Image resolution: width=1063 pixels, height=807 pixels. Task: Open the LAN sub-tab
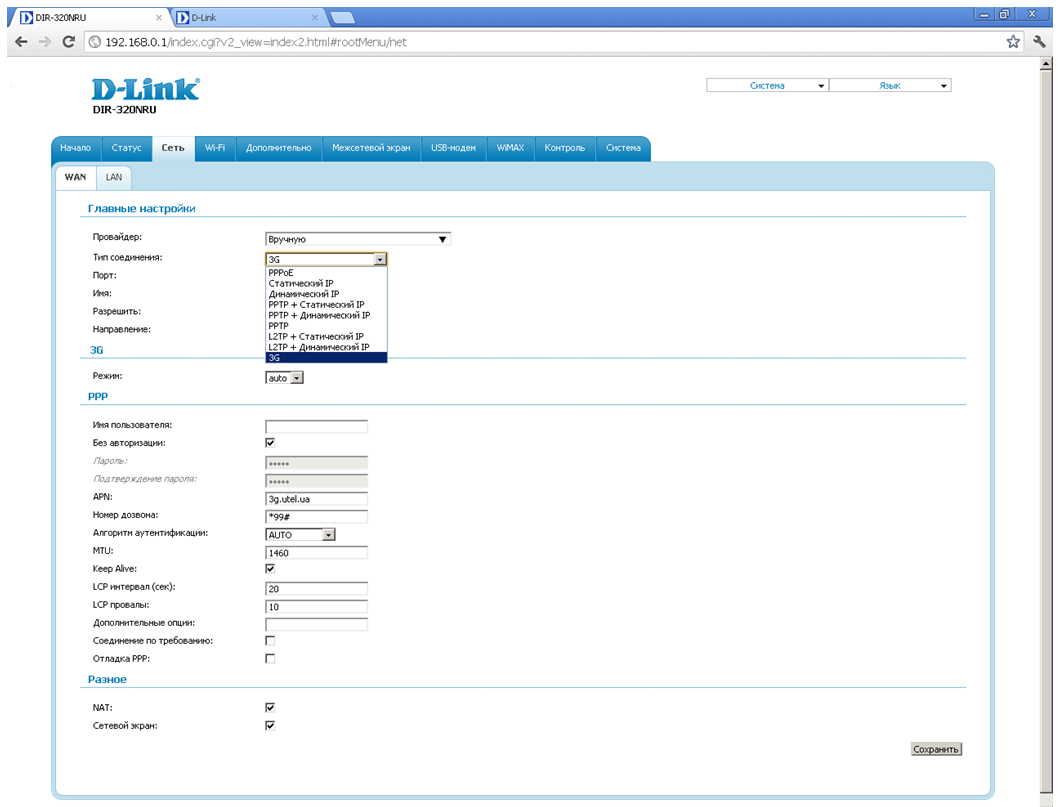(x=114, y=177)
